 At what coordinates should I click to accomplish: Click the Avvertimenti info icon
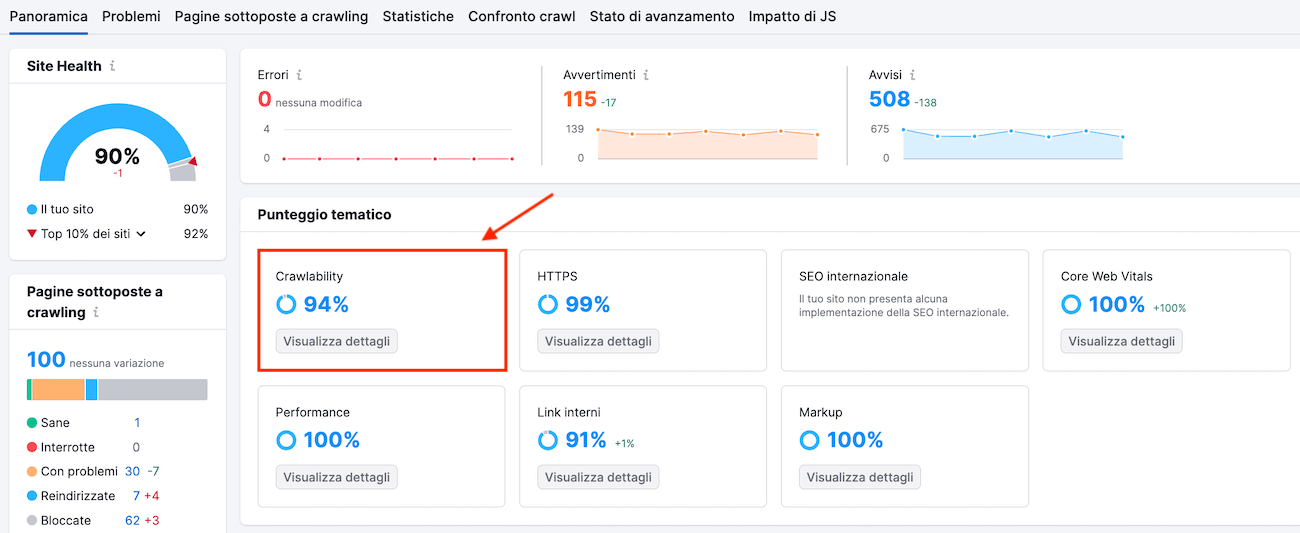coord(646,75)
